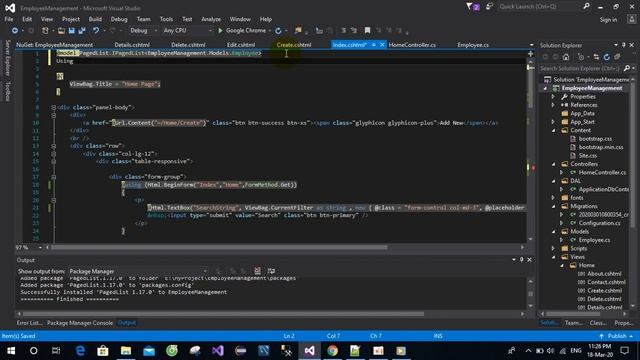Switch to the Create.cshtml tab
This screenshot has height=360, width=640.
294,45
